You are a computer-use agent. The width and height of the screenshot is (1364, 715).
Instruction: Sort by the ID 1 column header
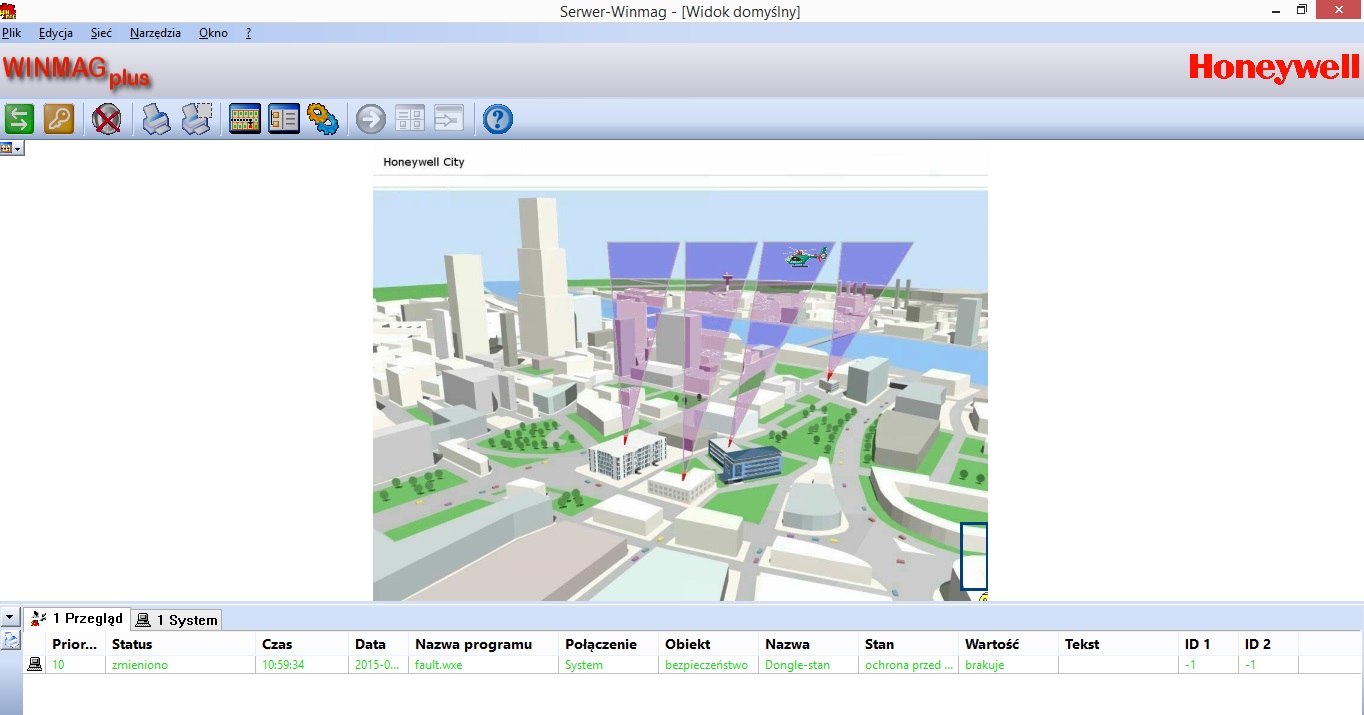(x=1209, y=644)
